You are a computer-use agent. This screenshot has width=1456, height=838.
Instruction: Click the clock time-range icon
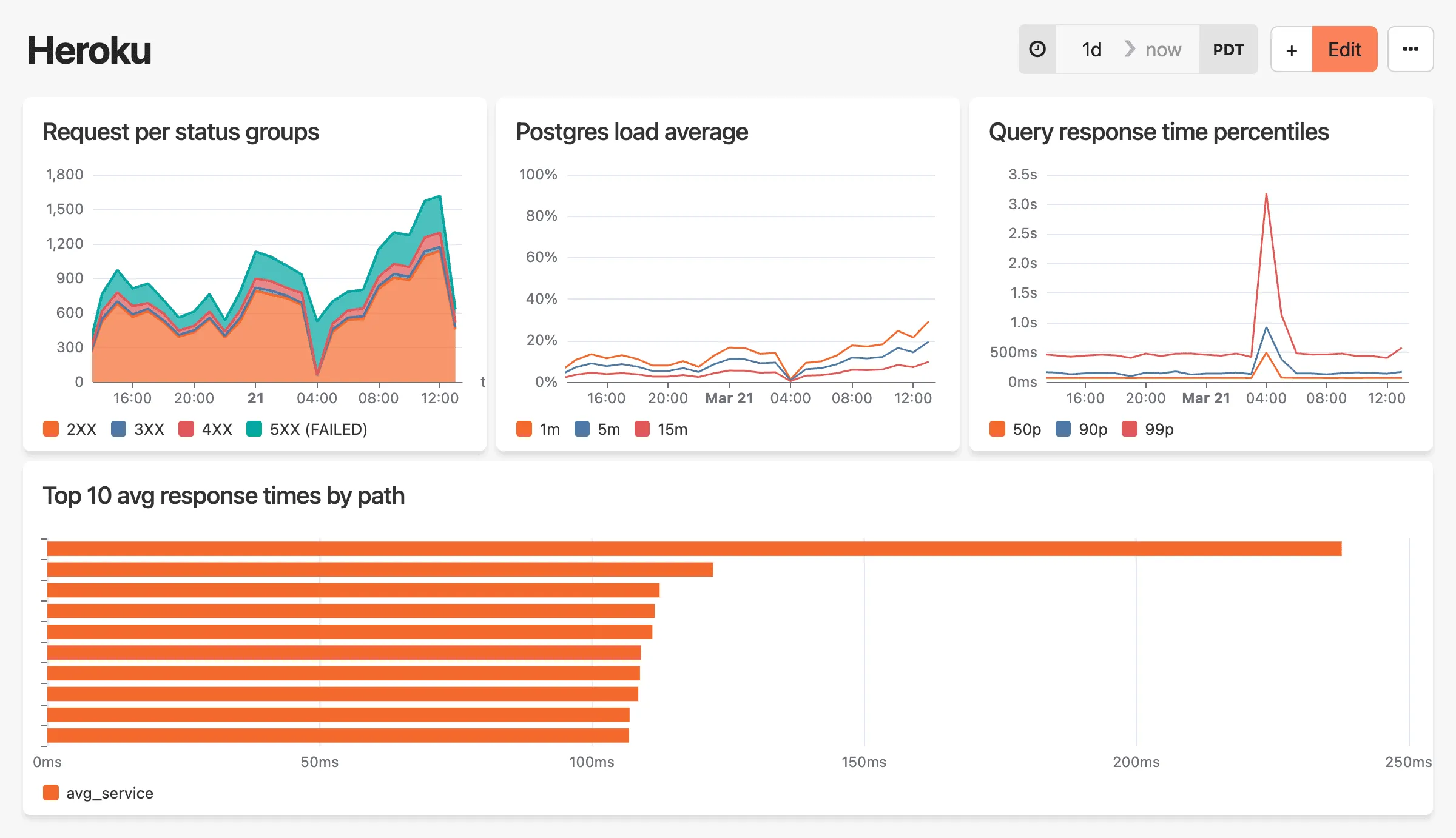pyautogui.click(x=1037, y=49)
